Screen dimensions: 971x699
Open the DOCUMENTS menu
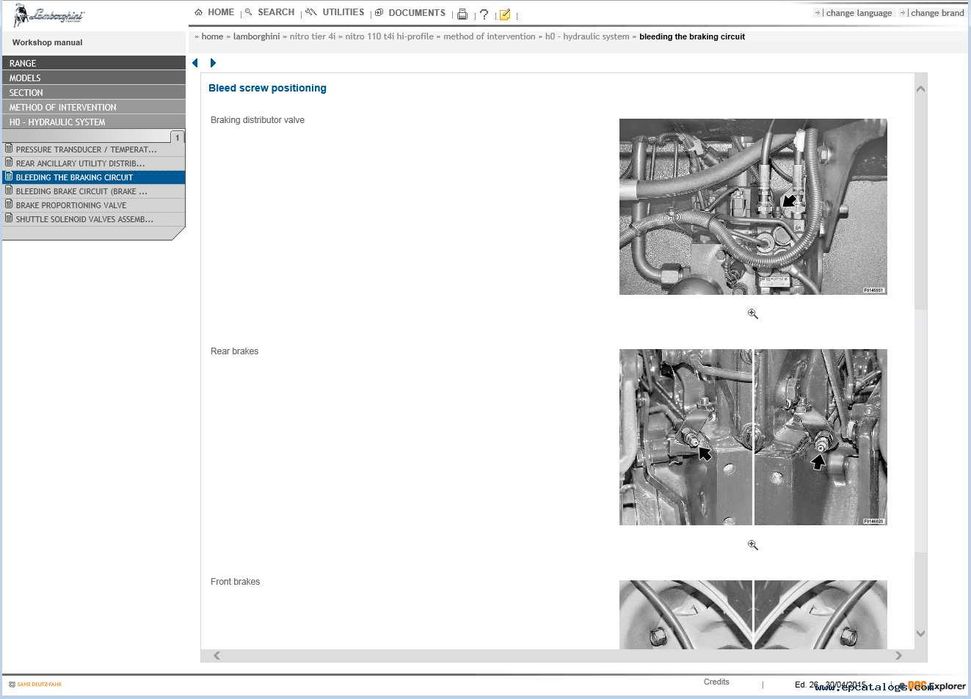pos(410,12)
